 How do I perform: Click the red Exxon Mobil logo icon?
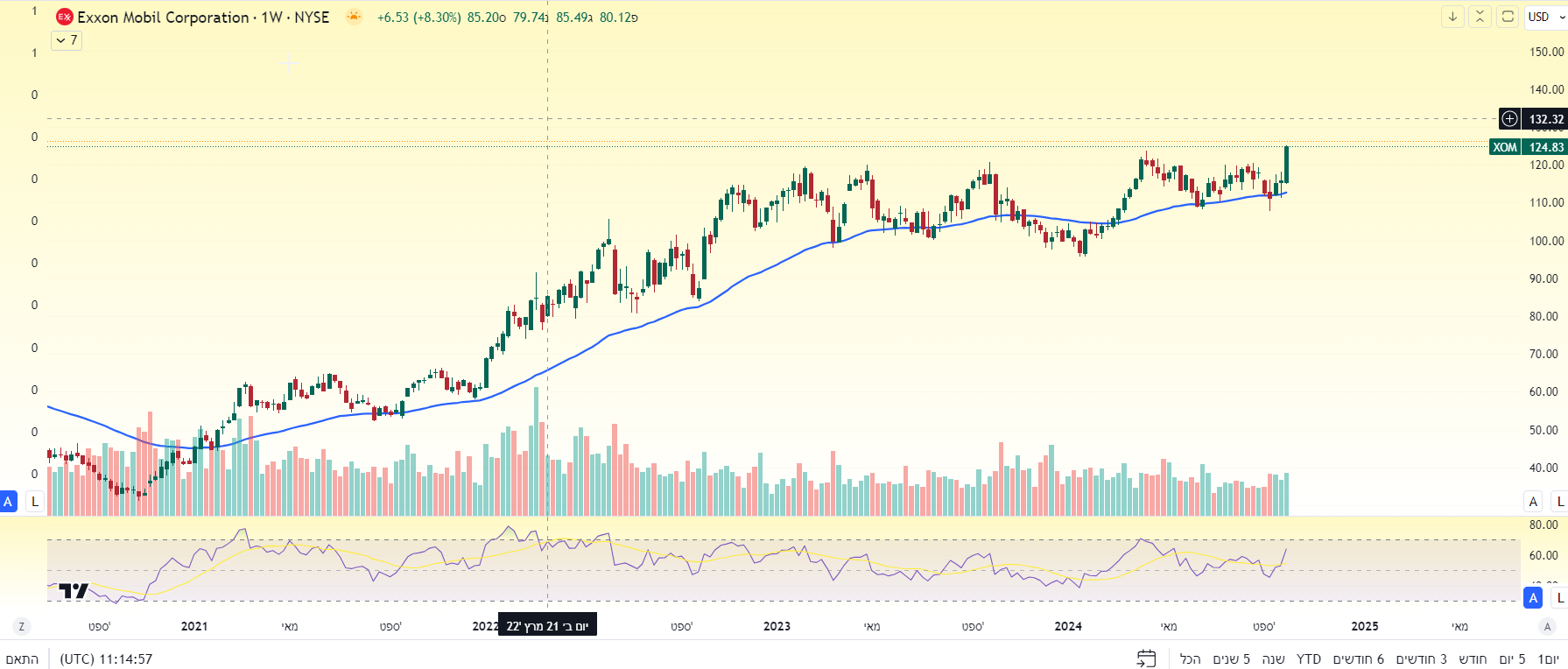(x=65, y=18)
